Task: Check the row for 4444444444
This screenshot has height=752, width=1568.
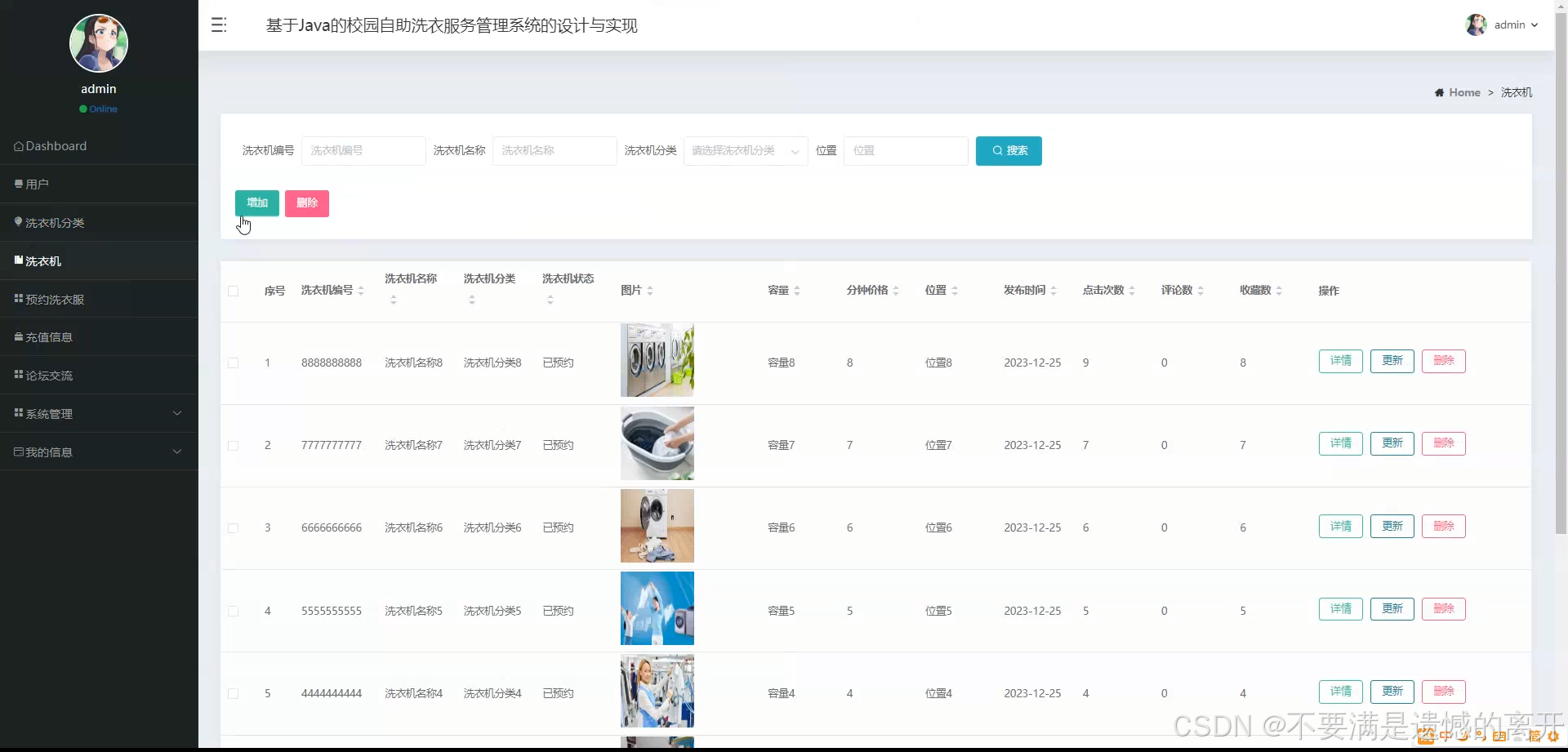Action: (234, 694)
